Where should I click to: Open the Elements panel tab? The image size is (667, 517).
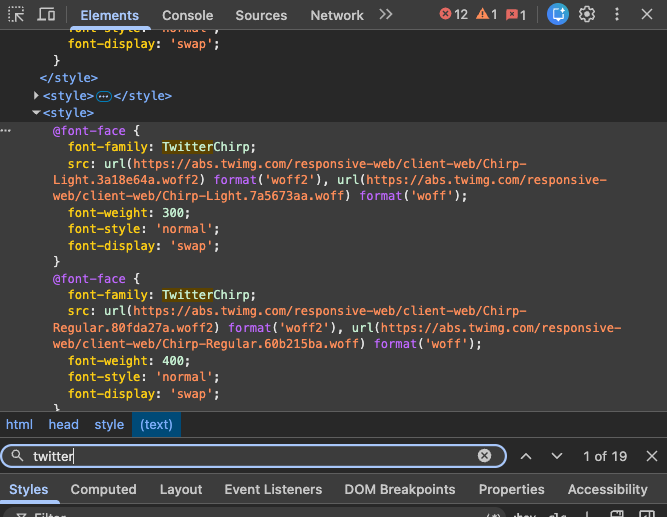click(x=109, y=15)
